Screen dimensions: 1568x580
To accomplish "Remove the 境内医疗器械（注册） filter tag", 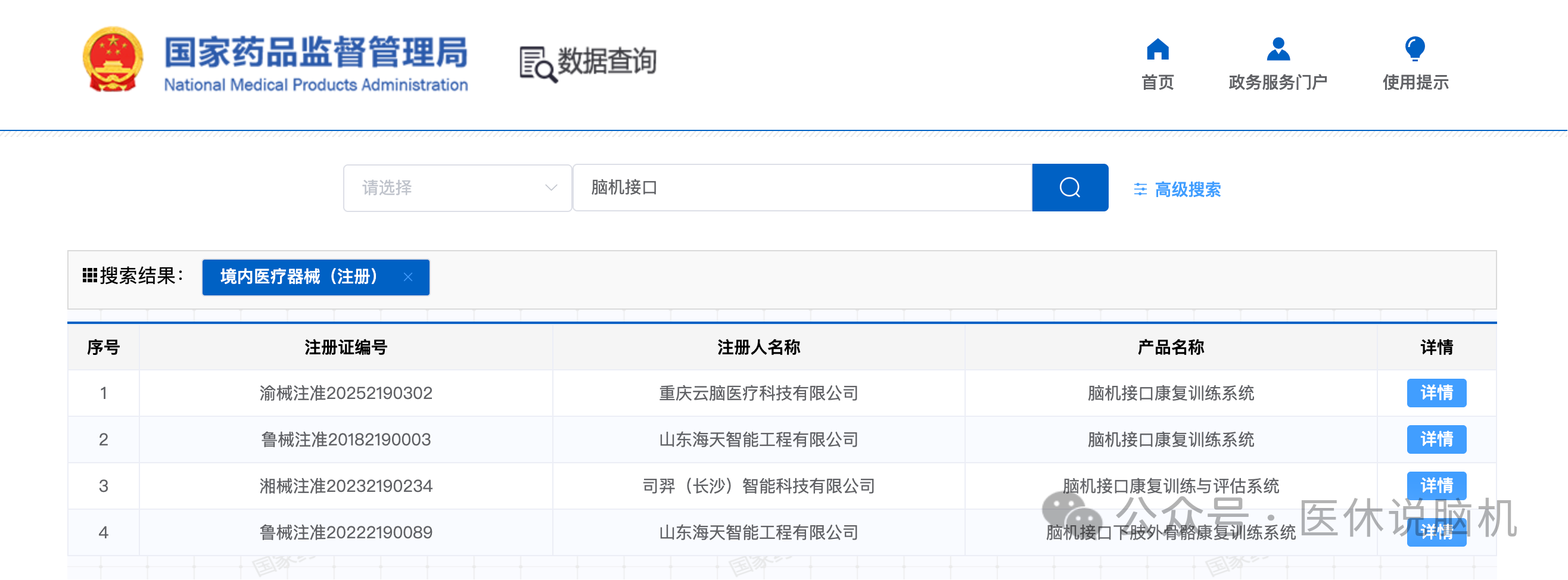I will click(408, 277).
